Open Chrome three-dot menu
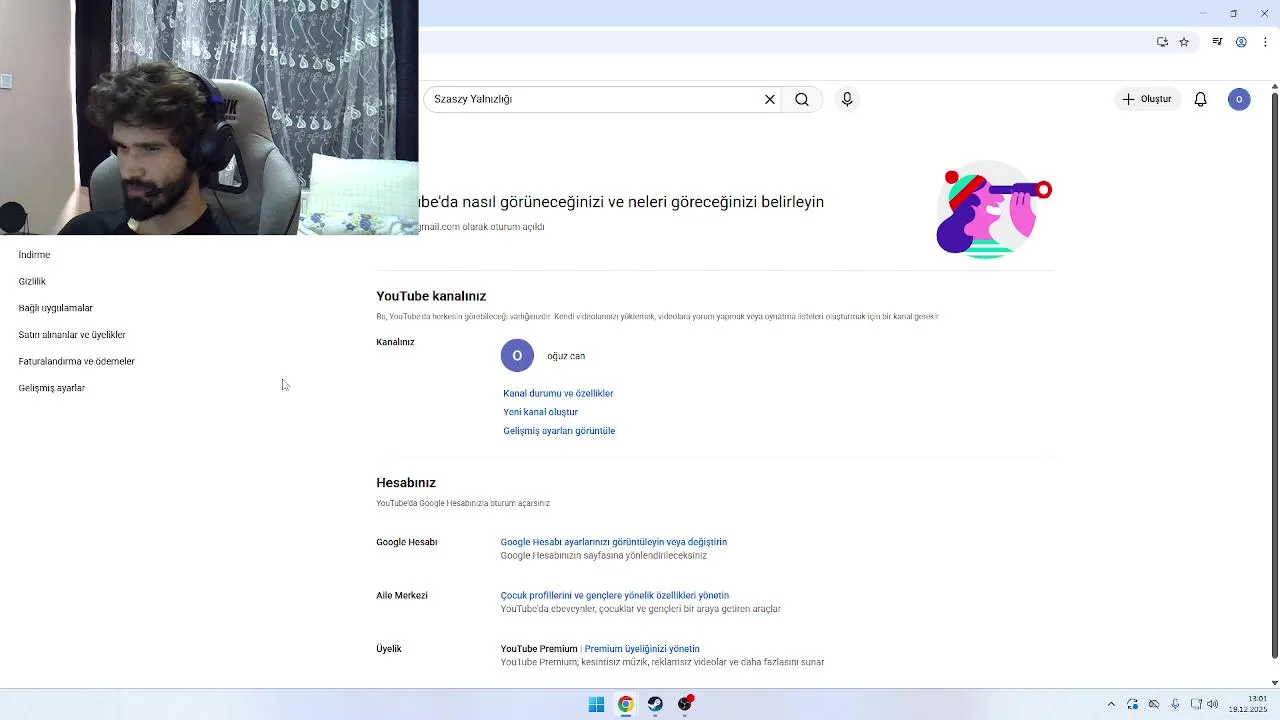The height and width of the screenshot is (720, 1280). tap(1265, 42)
